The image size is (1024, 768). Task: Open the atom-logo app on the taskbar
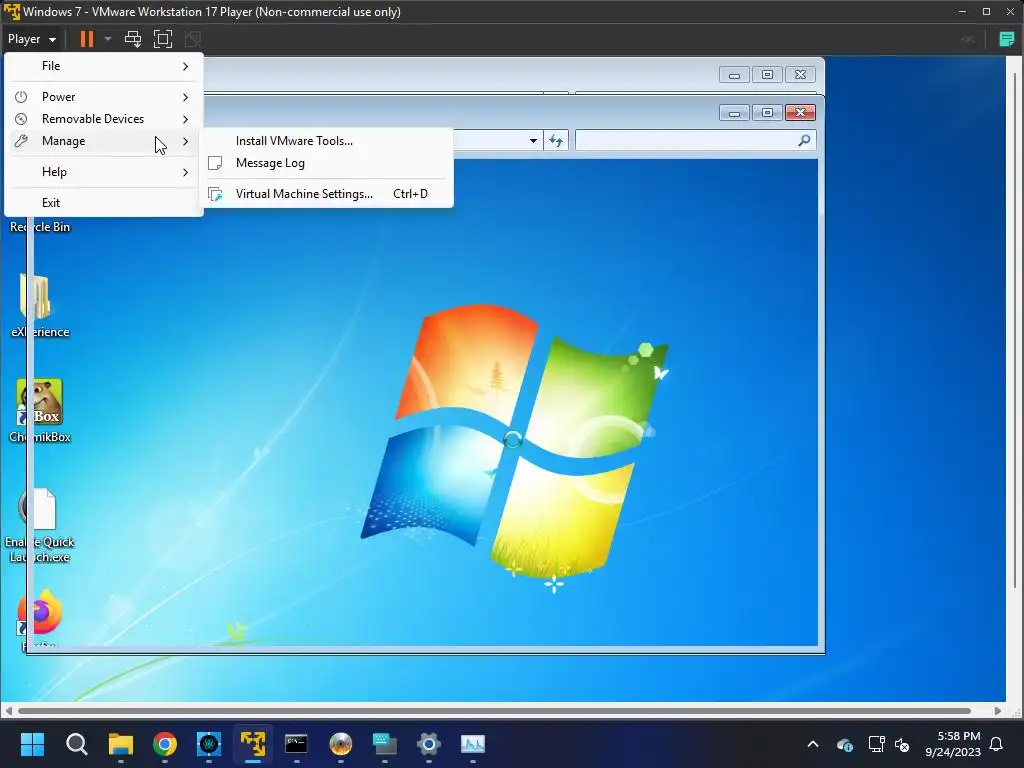pyautogui.click(x=209, y=744)
